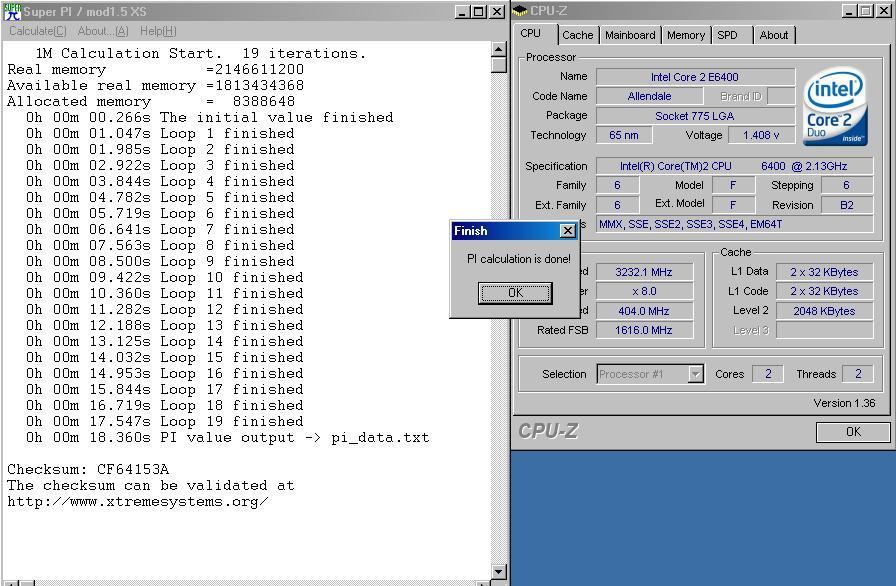Open the Help menu in Super PI
The image size is (896, 586).
tap(158, 31)
